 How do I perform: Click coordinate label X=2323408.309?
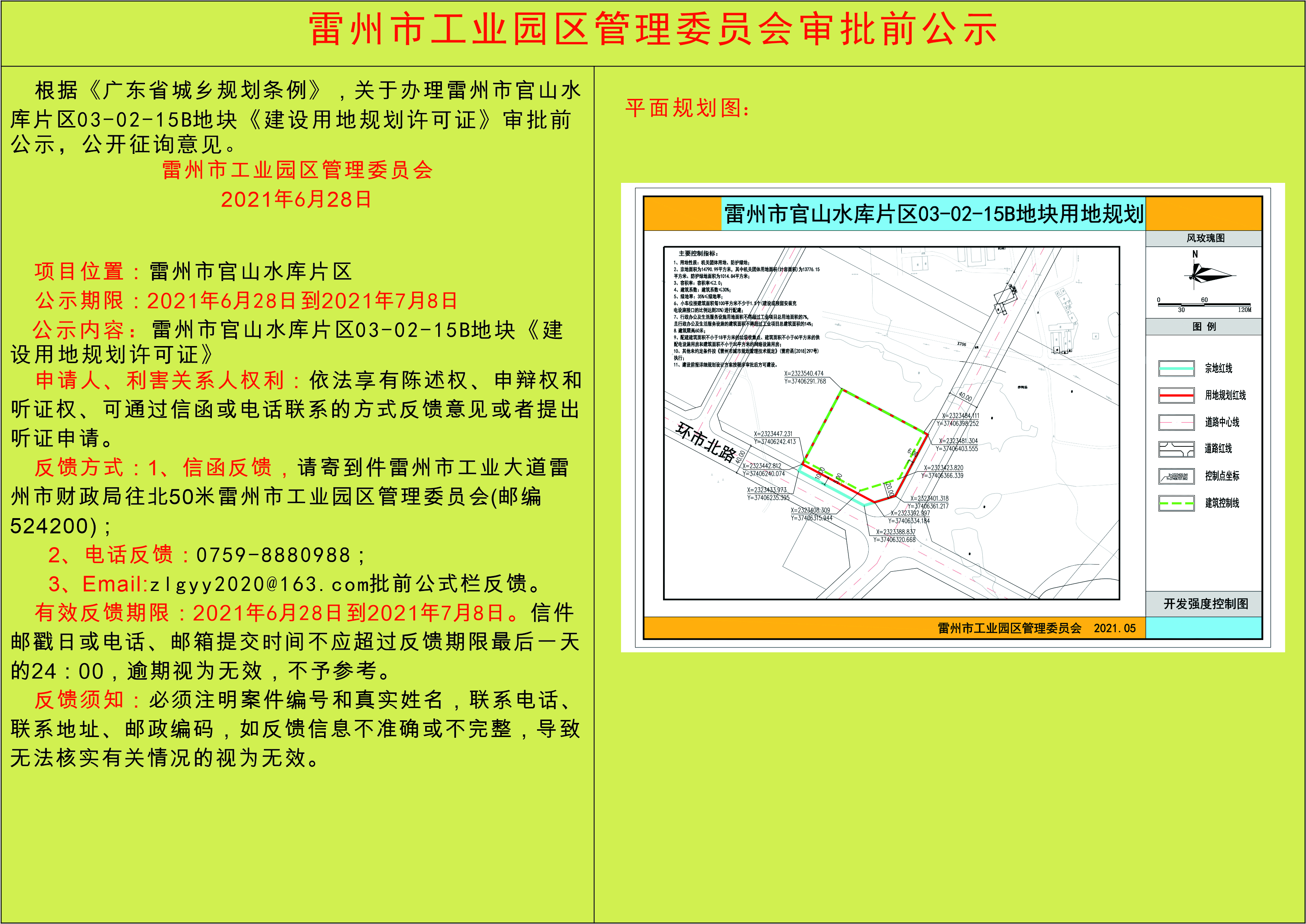(810, 510)
